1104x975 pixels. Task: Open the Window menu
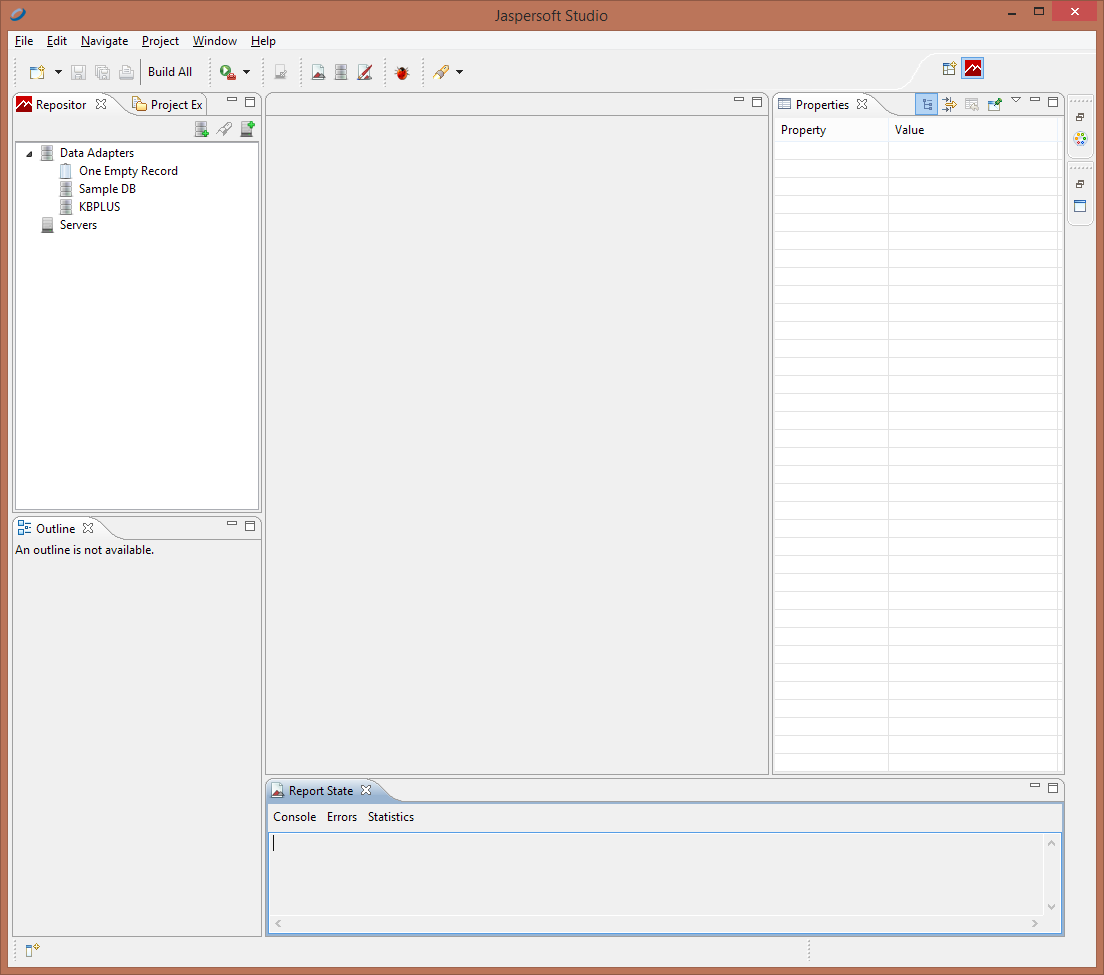(x=215, y=41)
